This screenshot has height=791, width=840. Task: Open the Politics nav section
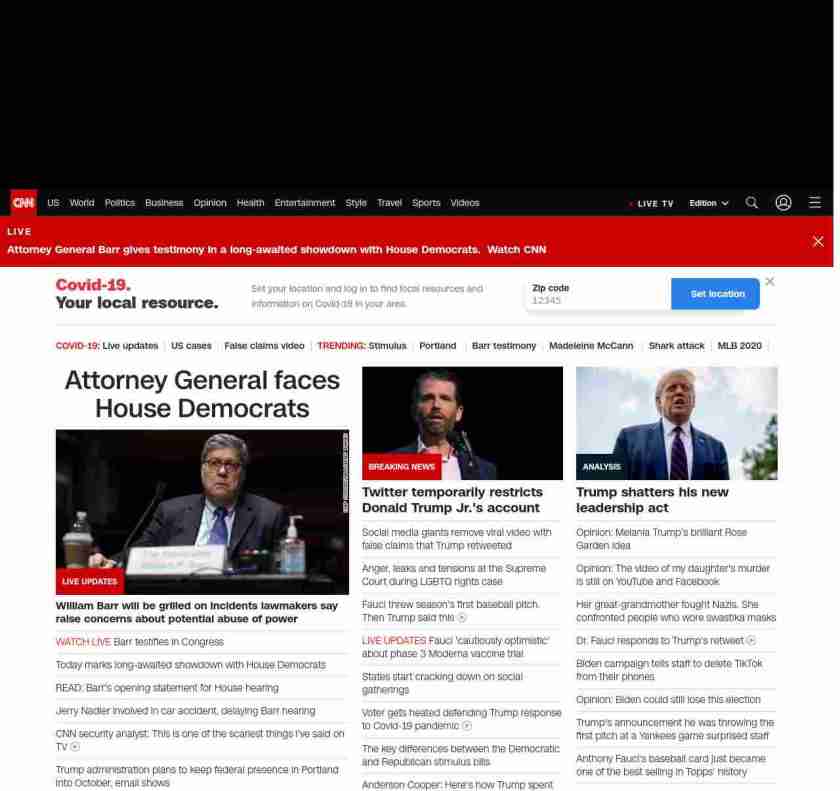[119, 203]
